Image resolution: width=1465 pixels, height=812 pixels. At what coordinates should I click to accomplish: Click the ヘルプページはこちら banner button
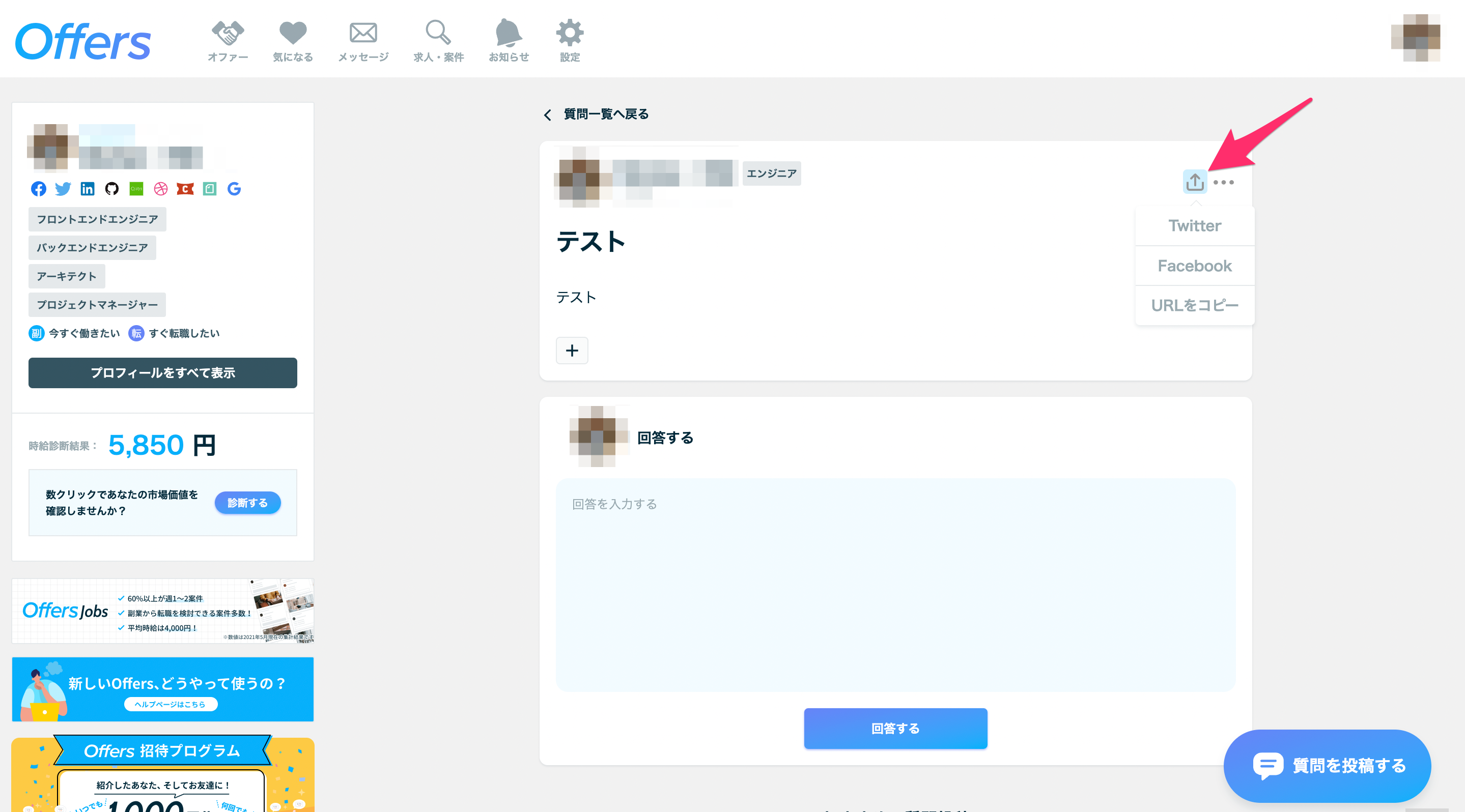pos(171,704)
